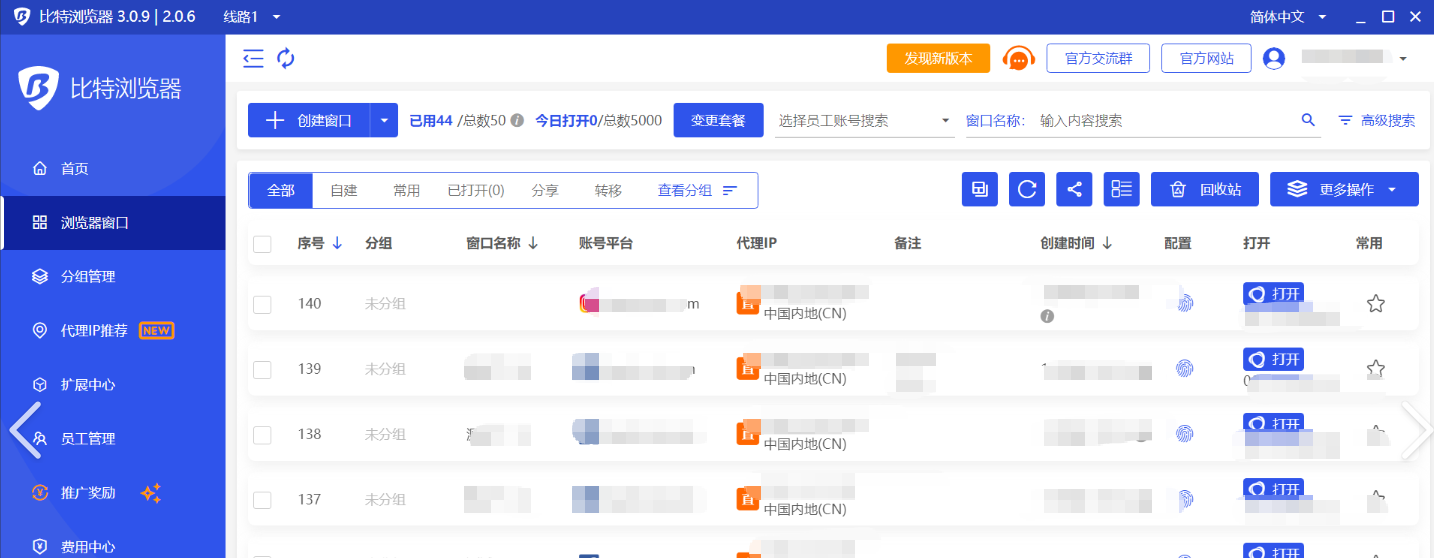Select 浏览器窗口 in sidebar
Viewport: 1434px width, 558px height.
point(113,222)
